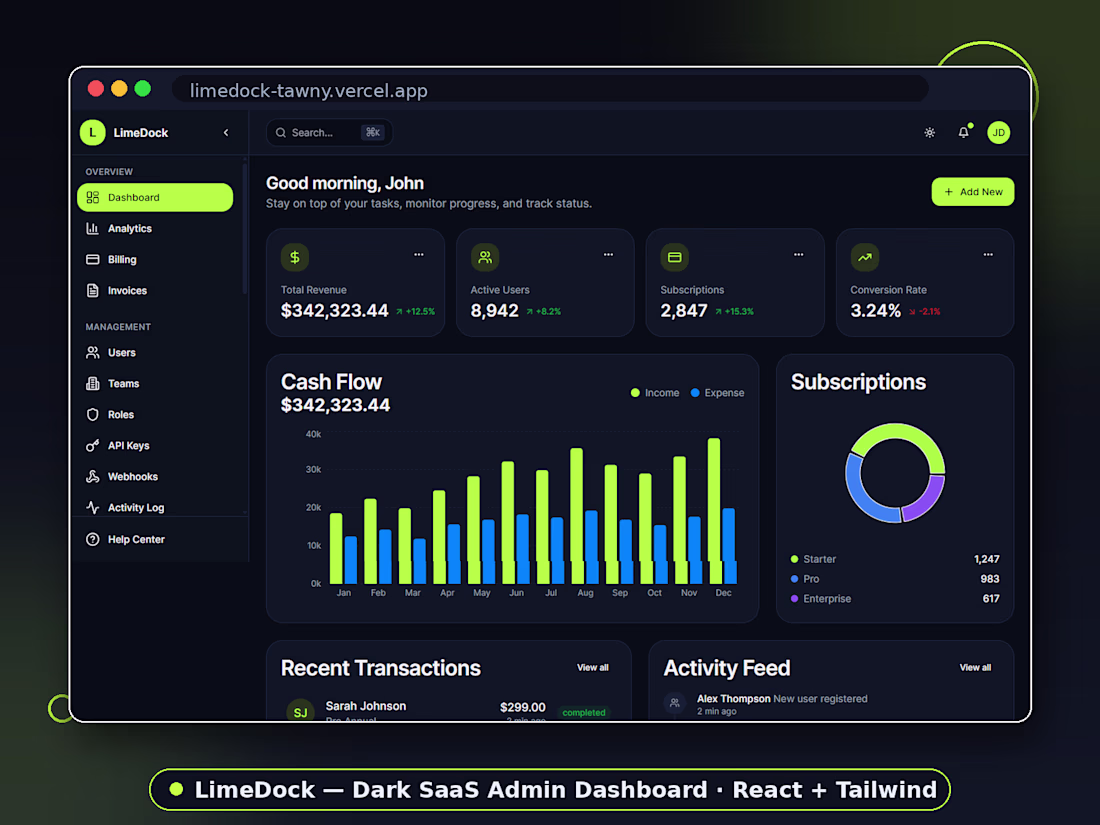This screenshot has height=825, width=1100.
Task: Click the SJ avatar for Sarah Johnson
Action: (300, 711)
